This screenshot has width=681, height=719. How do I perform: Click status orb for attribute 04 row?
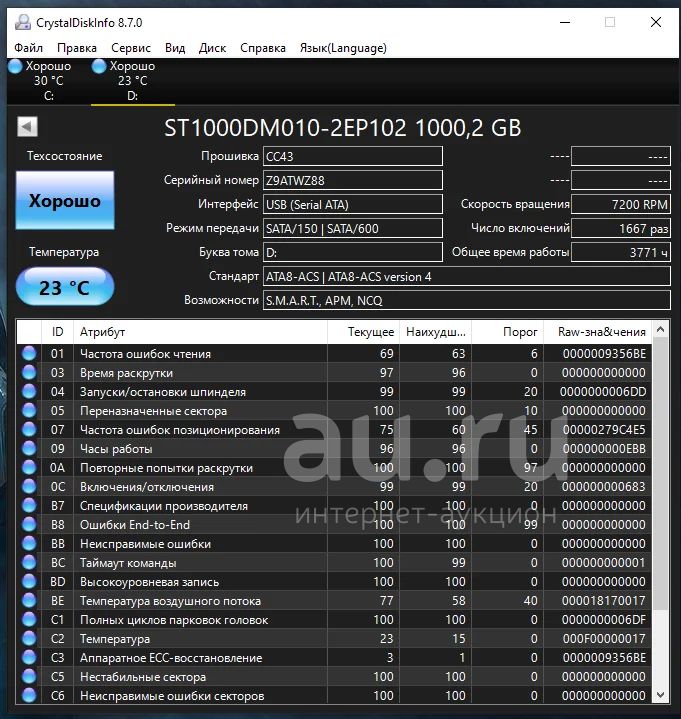(29, 392)
